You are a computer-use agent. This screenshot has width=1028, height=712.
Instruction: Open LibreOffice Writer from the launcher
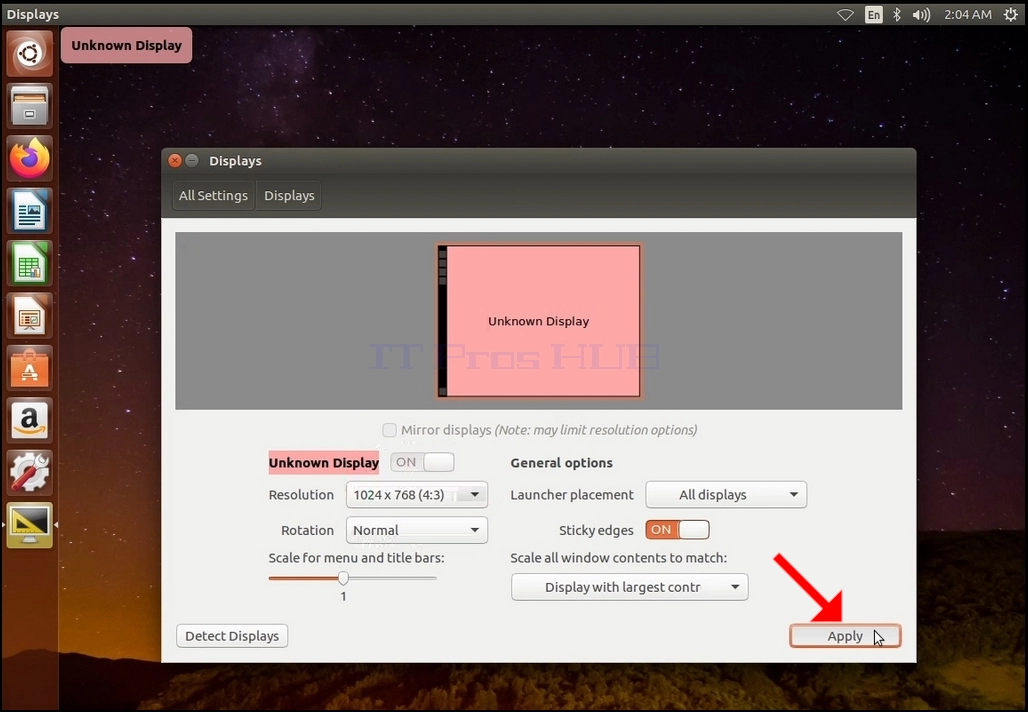(30, 211)
